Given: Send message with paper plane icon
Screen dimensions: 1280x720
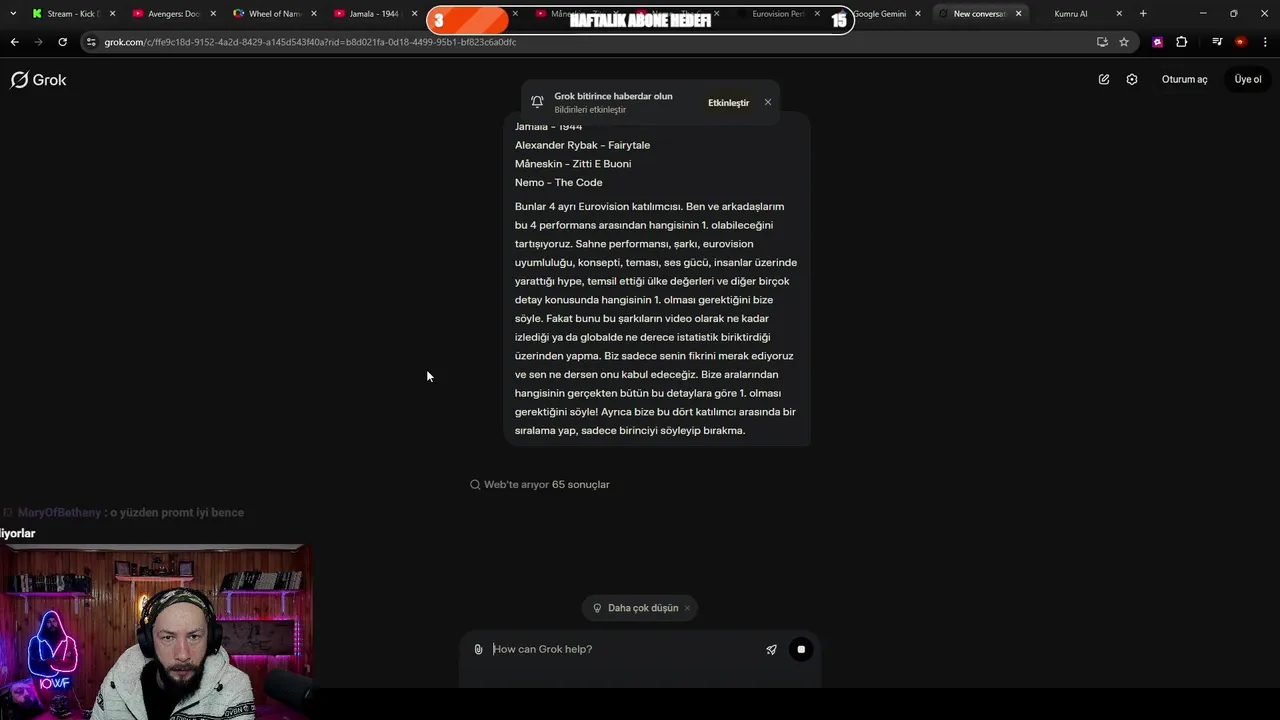Looking at the screenshot, I should point(771,649).
